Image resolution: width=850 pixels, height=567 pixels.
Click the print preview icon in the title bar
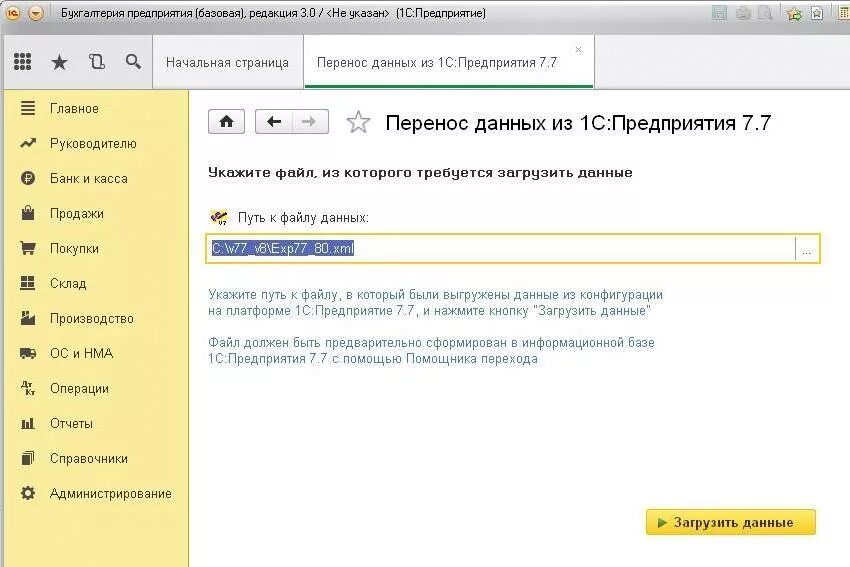[766, 13]
